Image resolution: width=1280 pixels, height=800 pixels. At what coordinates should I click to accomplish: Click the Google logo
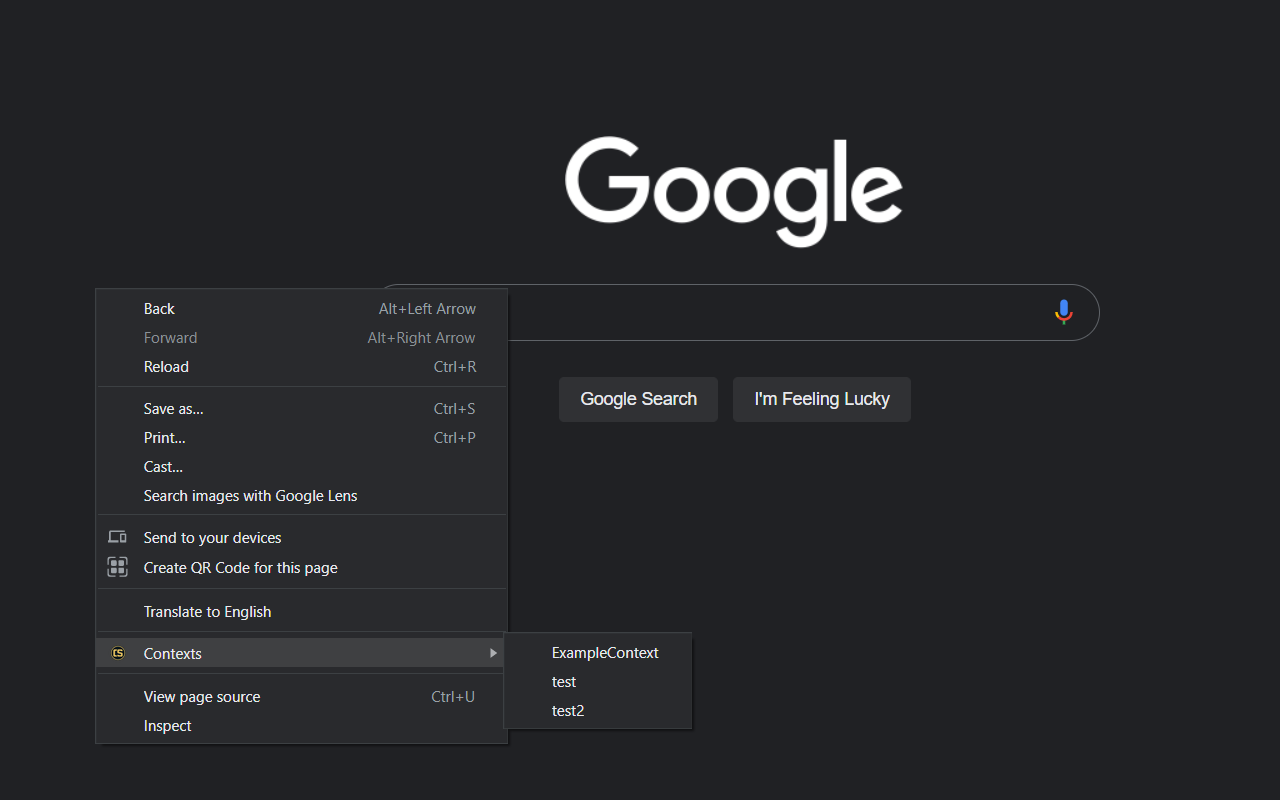tap(734, 191)
